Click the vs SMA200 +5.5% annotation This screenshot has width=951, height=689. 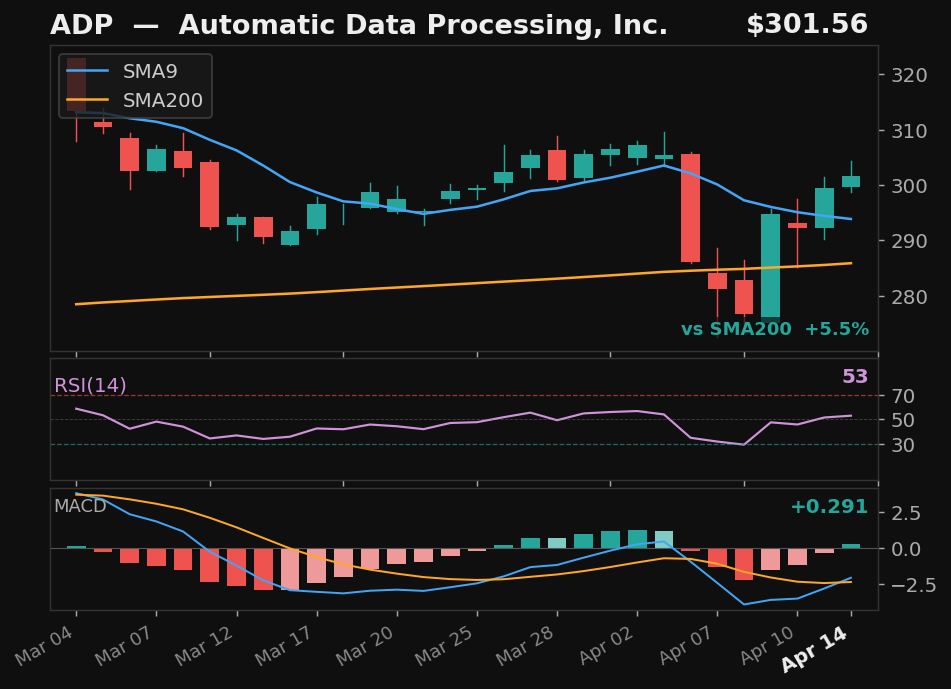[775, 329]
